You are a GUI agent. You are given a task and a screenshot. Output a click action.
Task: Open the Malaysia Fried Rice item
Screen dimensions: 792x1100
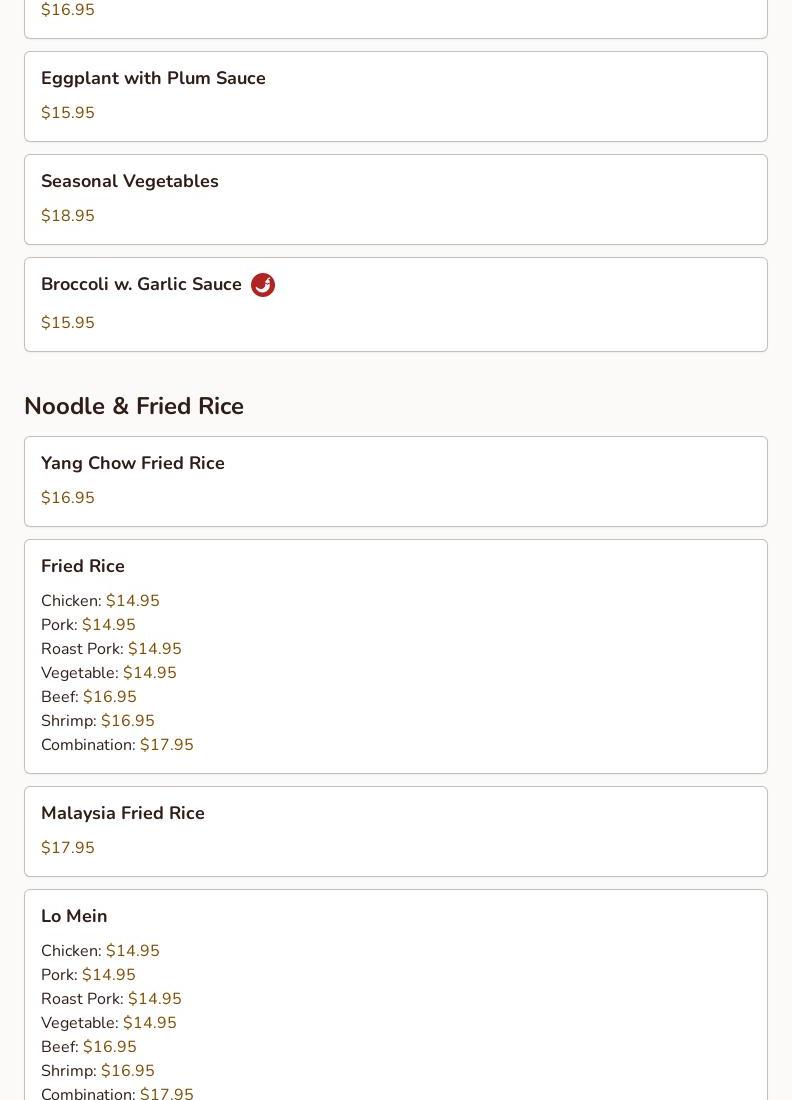point(123,813)
